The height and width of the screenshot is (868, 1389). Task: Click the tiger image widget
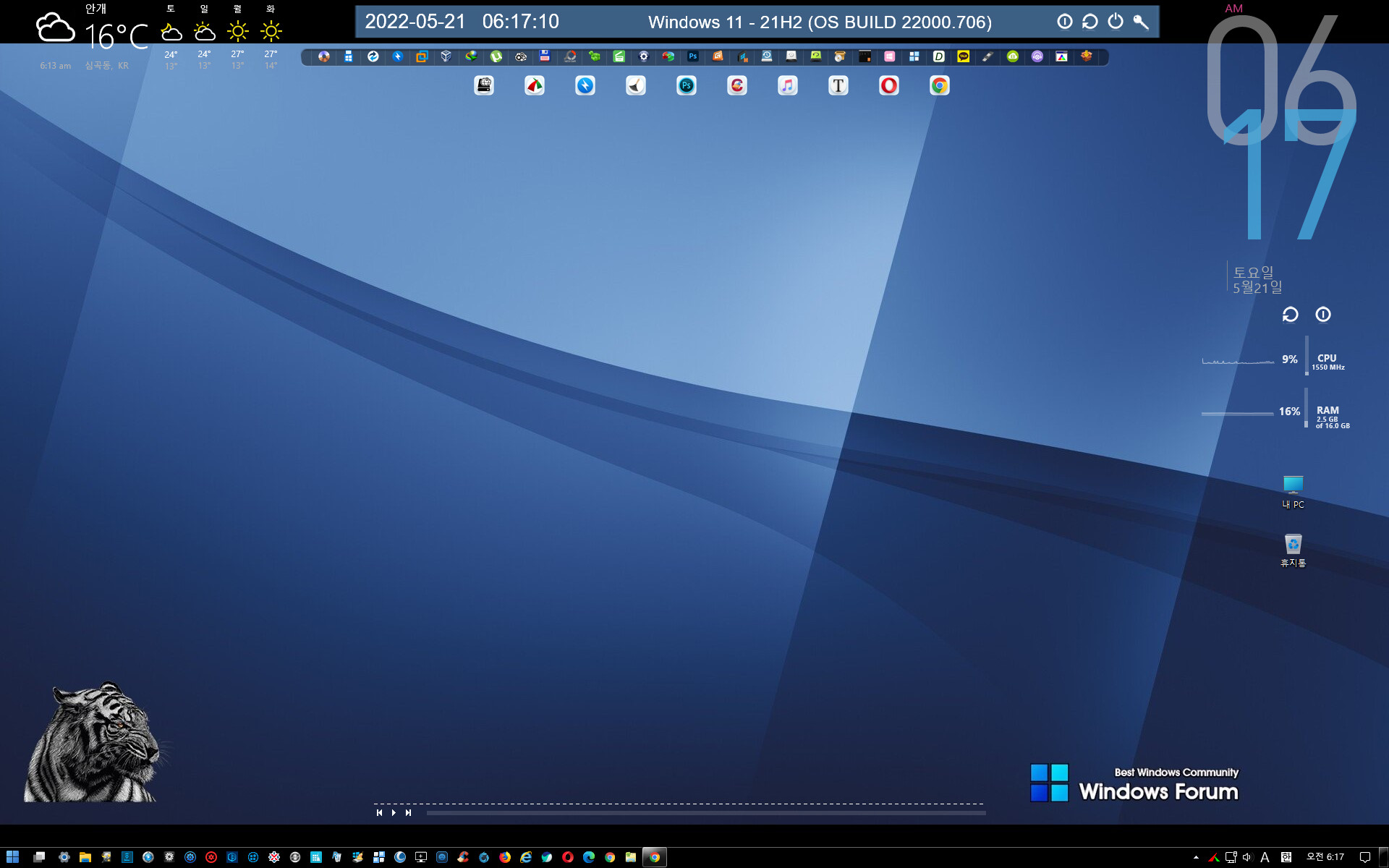click(x=93, y=742)
